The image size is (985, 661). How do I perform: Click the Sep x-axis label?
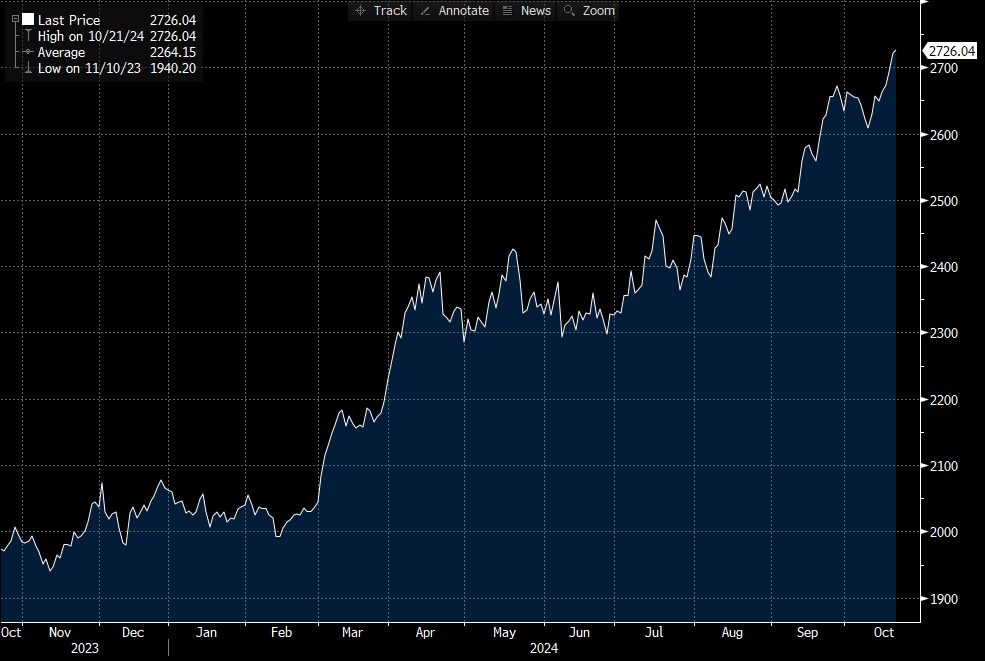tap(807, 633)
